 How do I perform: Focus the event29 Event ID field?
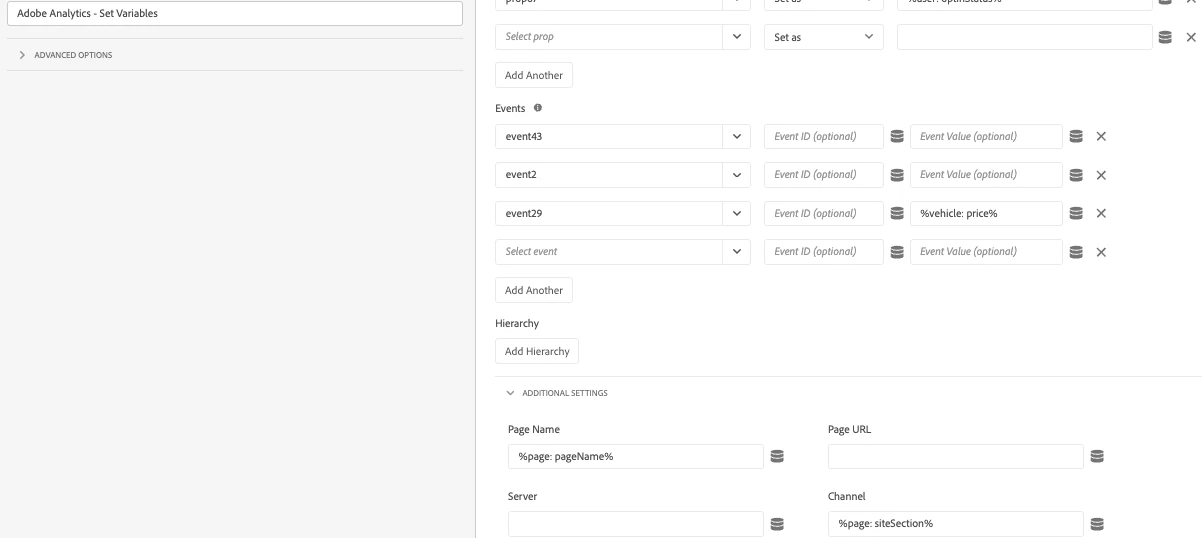coord(824,213)
